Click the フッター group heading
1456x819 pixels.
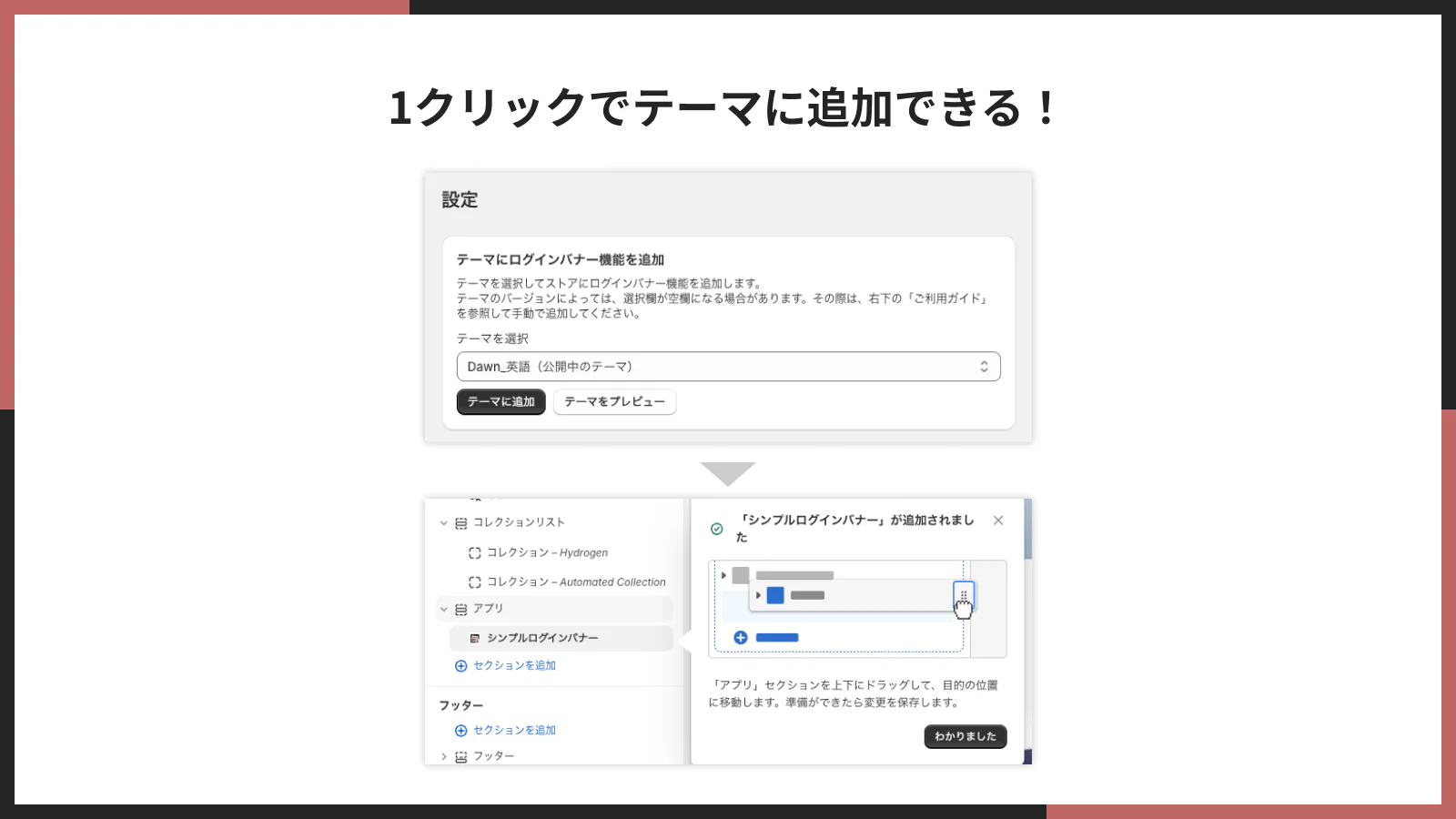(461, 705)
